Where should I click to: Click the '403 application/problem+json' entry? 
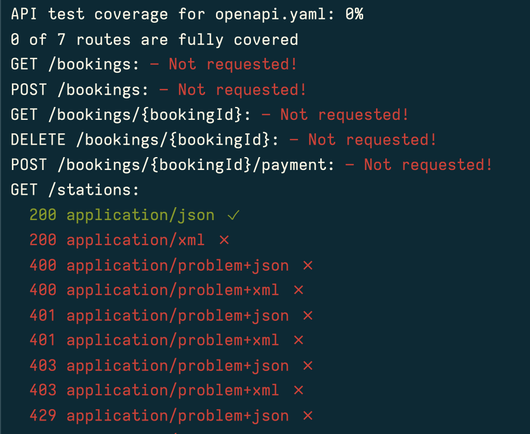[159, 366]
